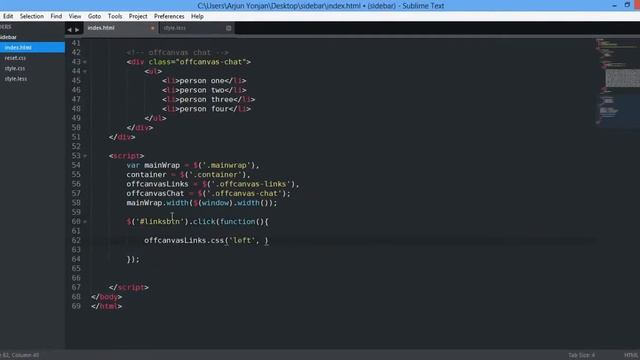Open the Tools menu
Viewport: 640px width, 360px height.
pos(115,16)
